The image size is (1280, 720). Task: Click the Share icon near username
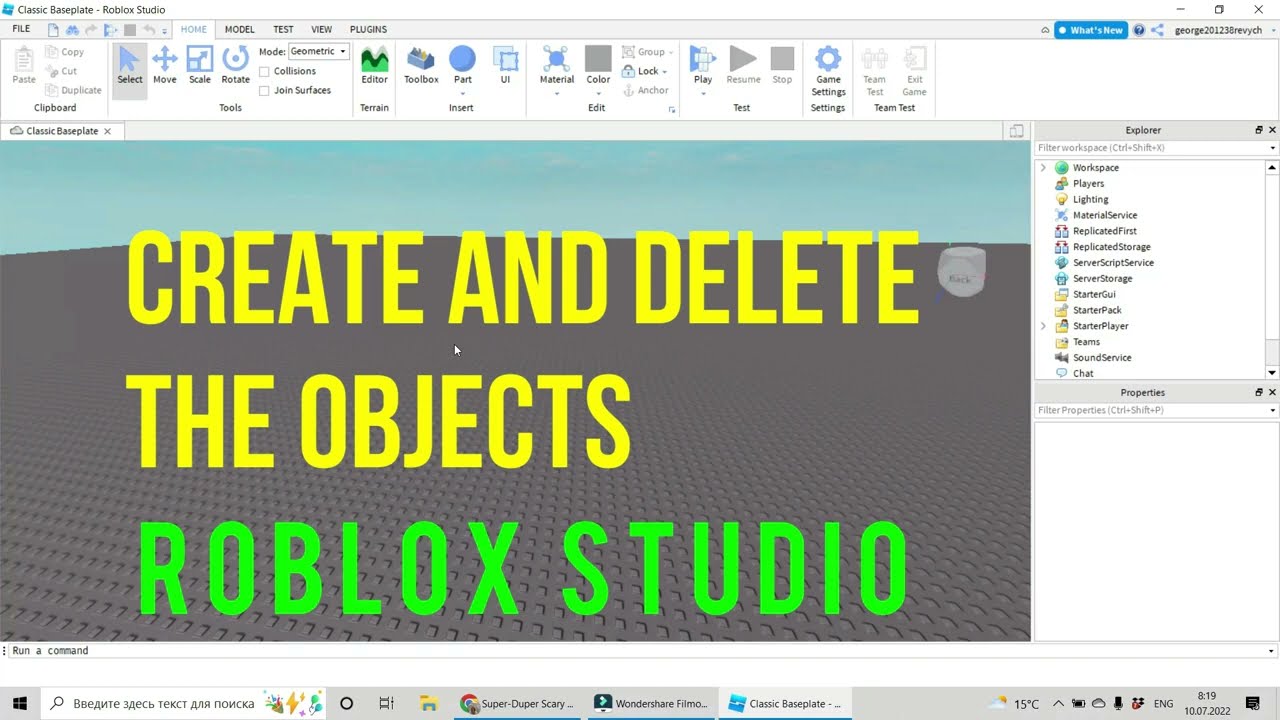pyautogui.click(x=1157, y=30)
